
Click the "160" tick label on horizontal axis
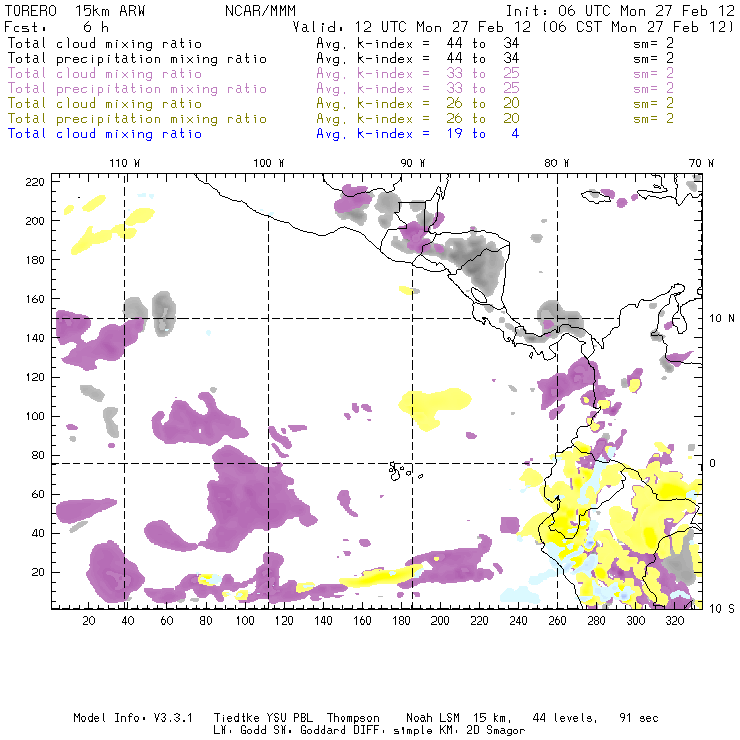coord(362,621)
